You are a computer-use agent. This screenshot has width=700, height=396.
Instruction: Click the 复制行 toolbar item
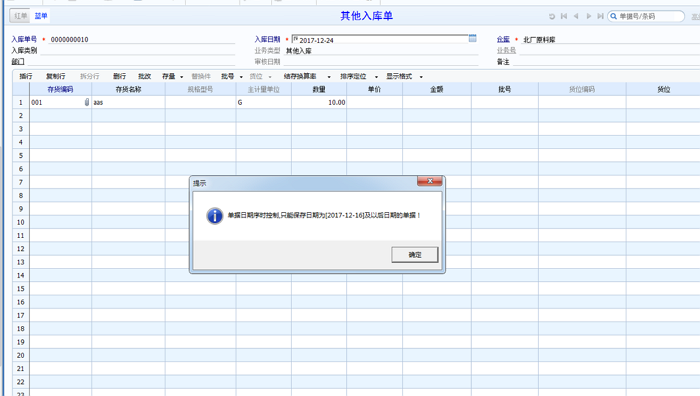point(56,76)
